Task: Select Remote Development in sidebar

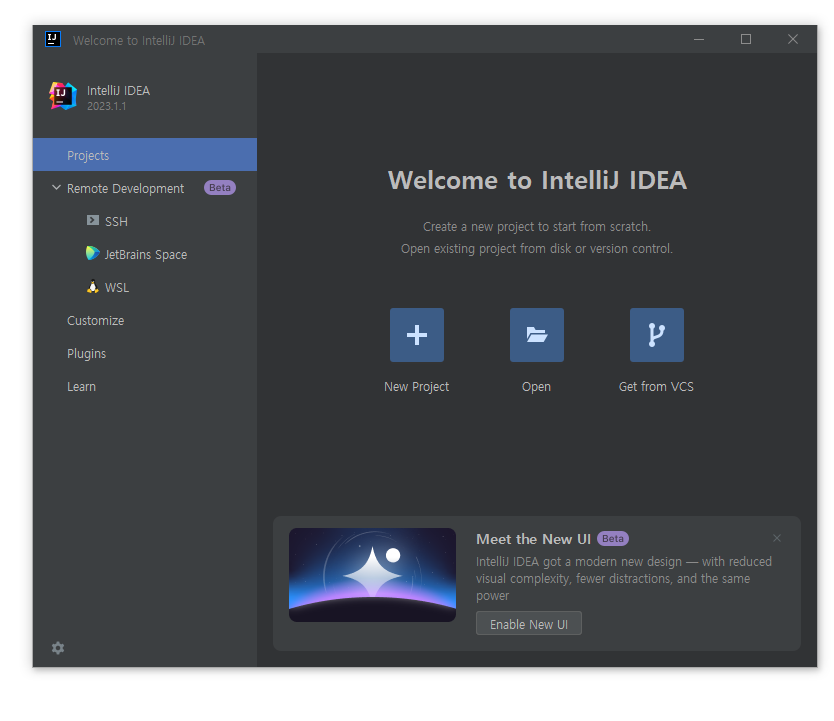Action: pyautogui.click(x=145, y=188)
